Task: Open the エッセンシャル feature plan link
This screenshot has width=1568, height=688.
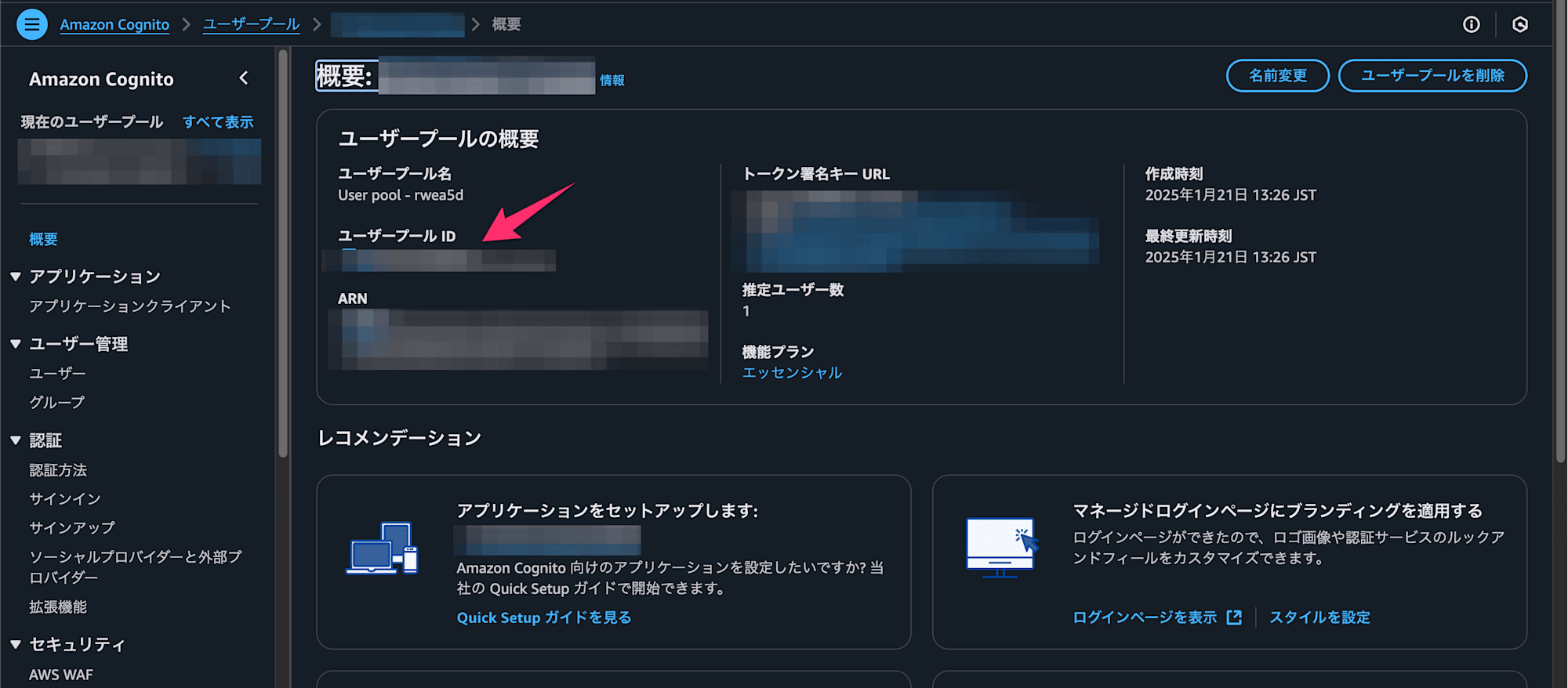Action: coord(792,373)
